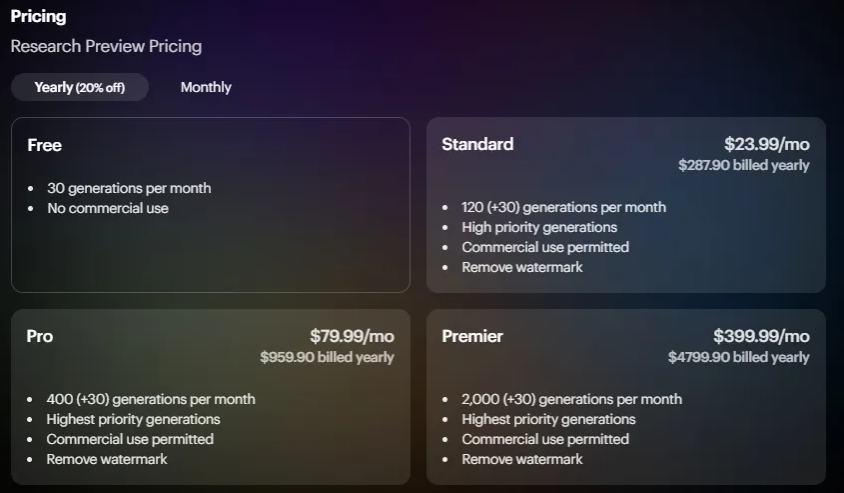Image resolution: width=844 pixels, height=493 pixels.
Task: Click the $399.99/mo Premier price
Action: coord(761,336)
